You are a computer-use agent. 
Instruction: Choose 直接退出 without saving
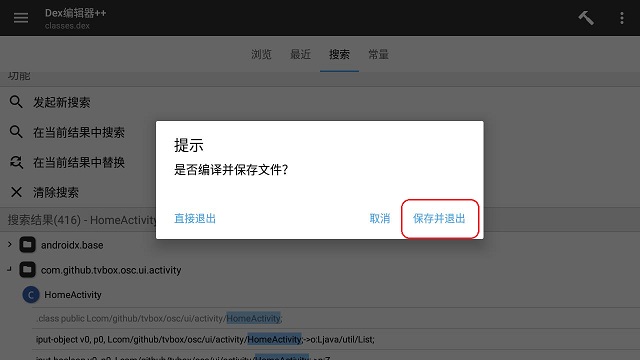tap(195, 218)
